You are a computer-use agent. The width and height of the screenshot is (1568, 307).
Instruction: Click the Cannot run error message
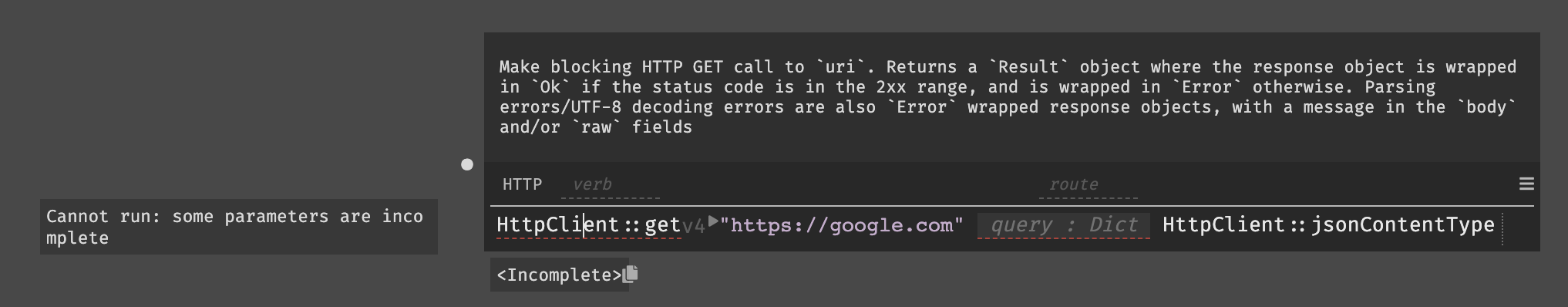pos(238,227)
